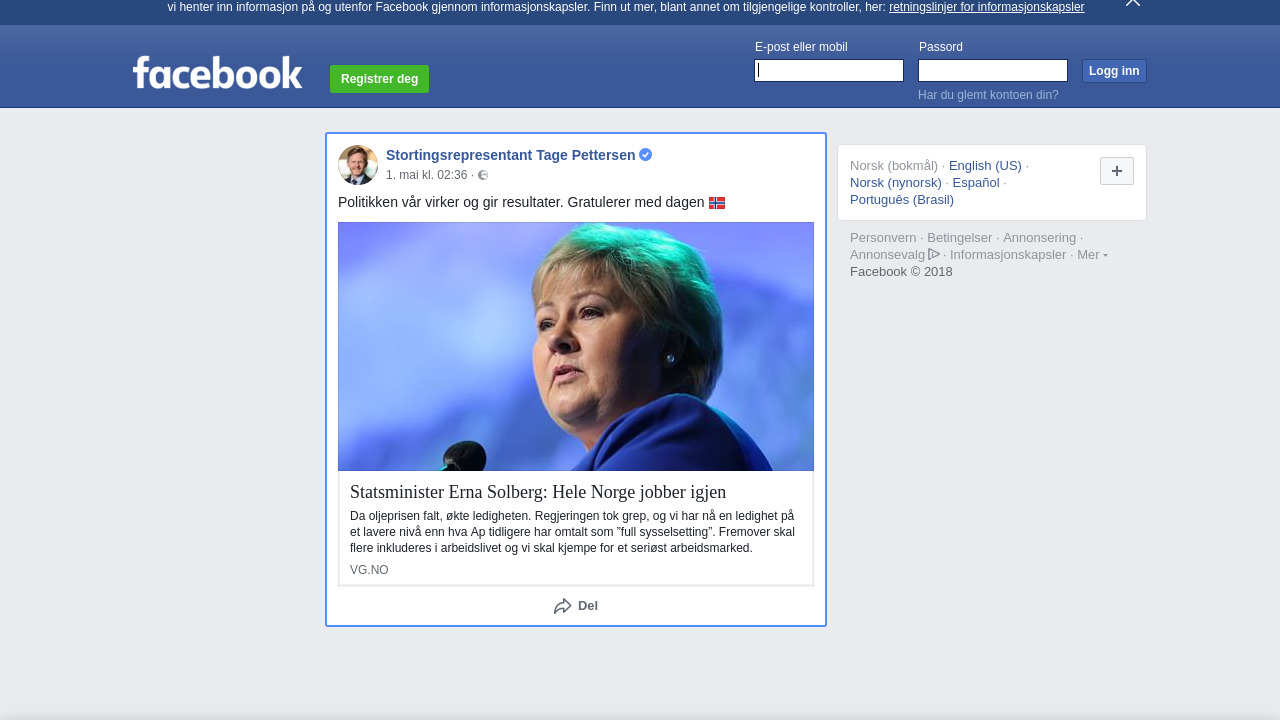Open the post timestamp 1. mai kl. 02:36
The height and width of the screenshot is (720, 1280).
(x=427, y=175)
